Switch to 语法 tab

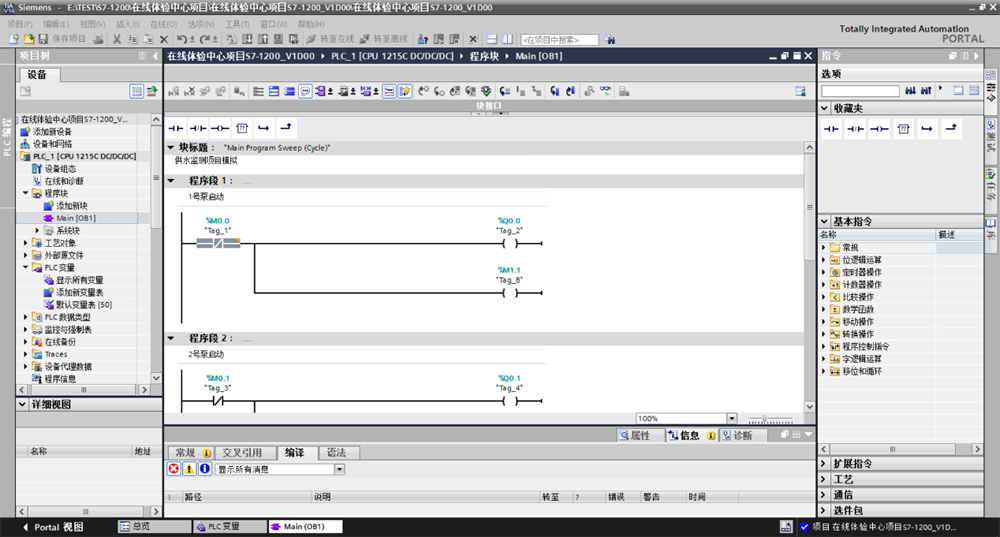336,452
